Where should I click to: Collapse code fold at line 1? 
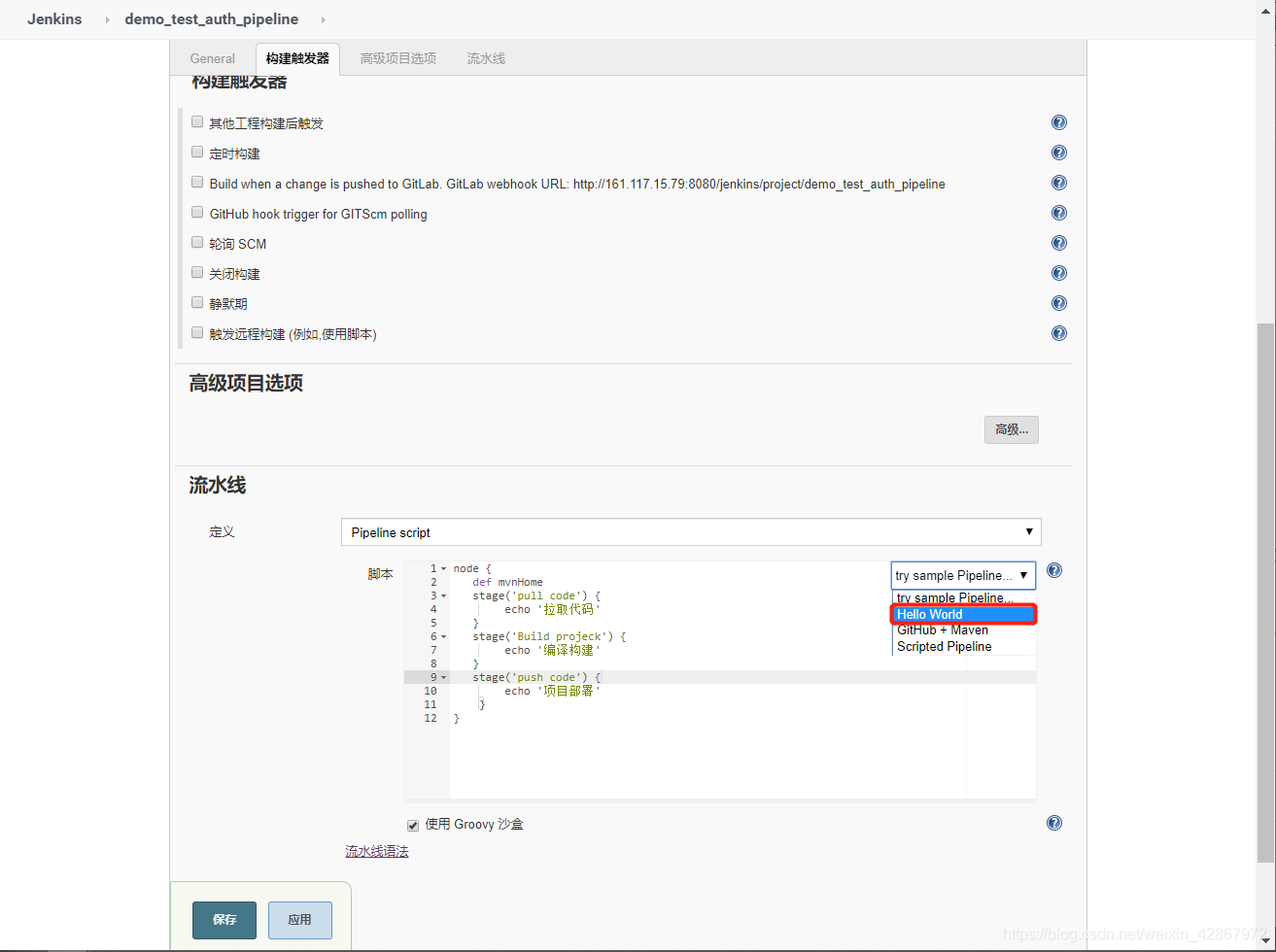[444, 568]
